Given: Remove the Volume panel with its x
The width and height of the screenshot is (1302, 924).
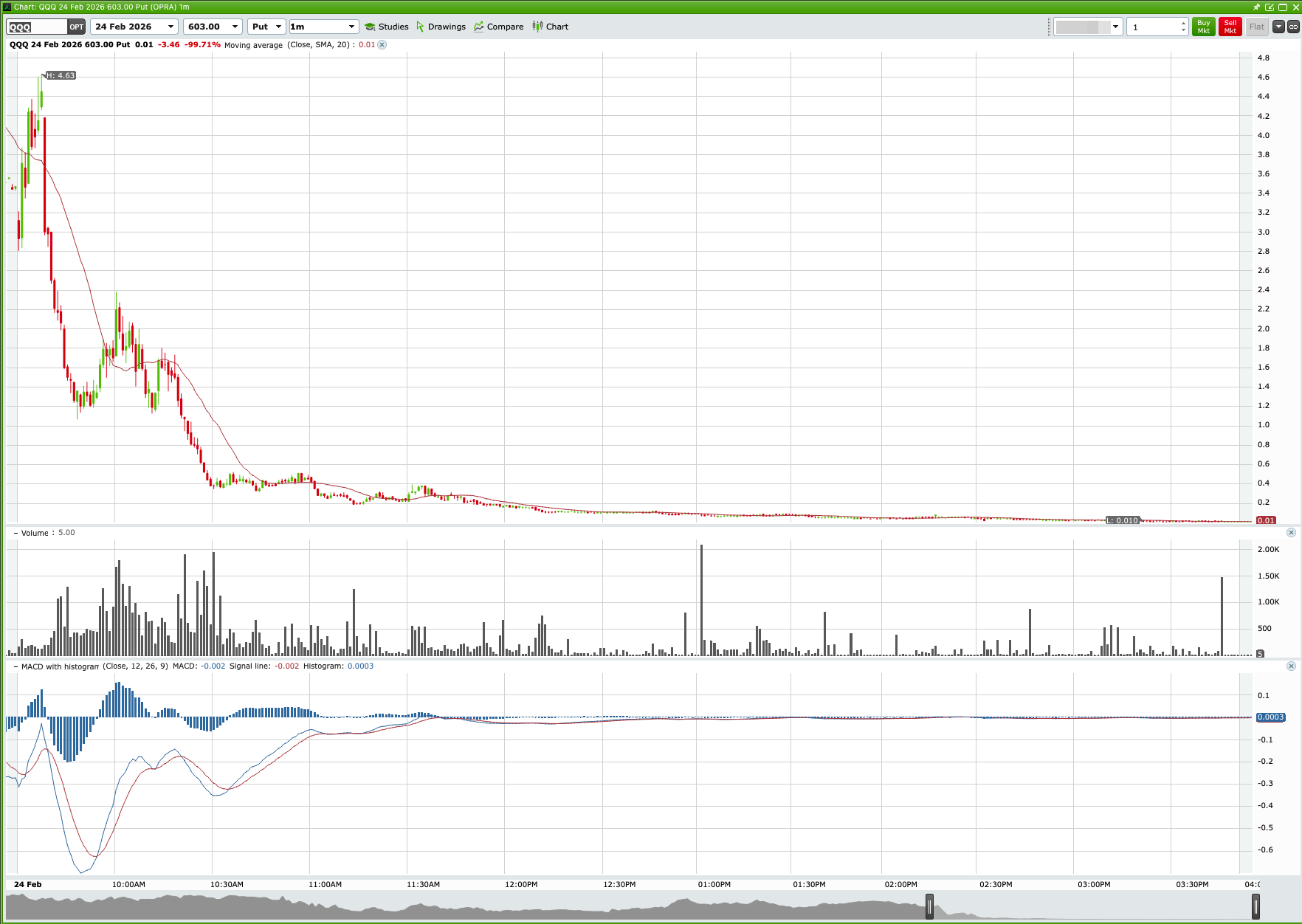Looking at the screenshot, I should tap(1291, 532).
